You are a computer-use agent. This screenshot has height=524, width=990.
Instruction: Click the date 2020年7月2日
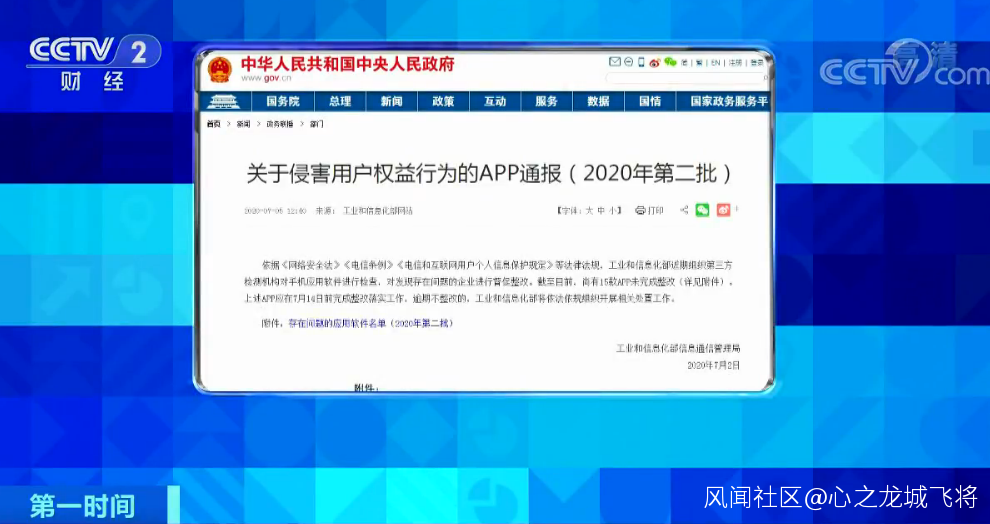point(713,366)
